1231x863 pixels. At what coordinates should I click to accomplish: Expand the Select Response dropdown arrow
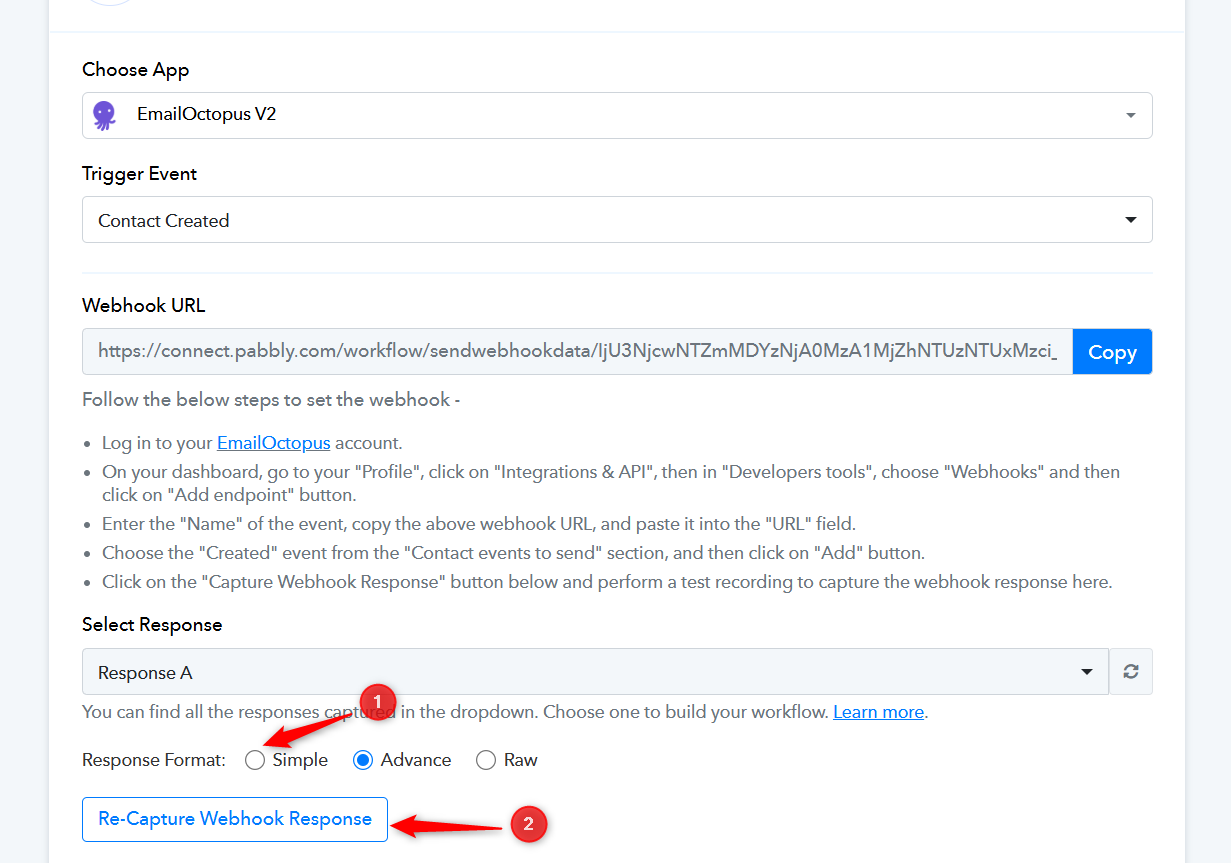point(1086,672)
